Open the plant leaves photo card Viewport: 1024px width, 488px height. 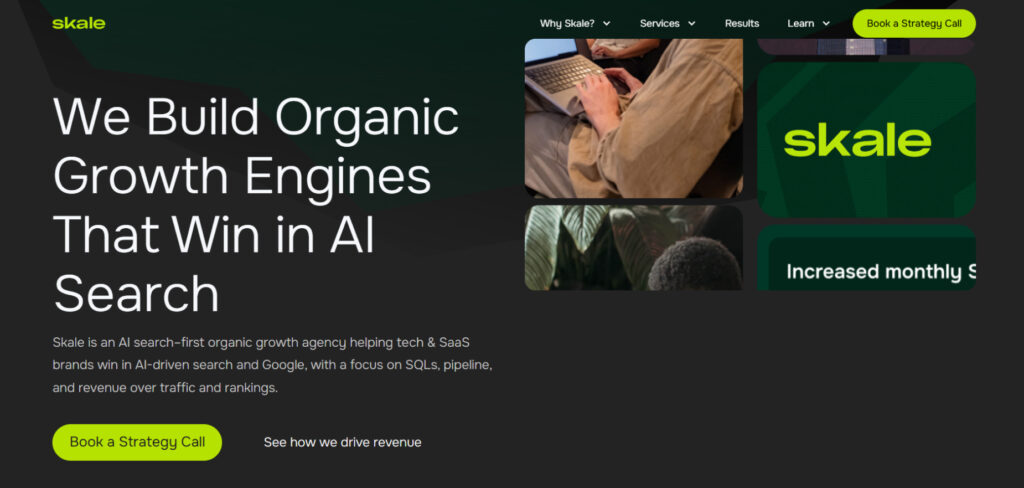633,248
